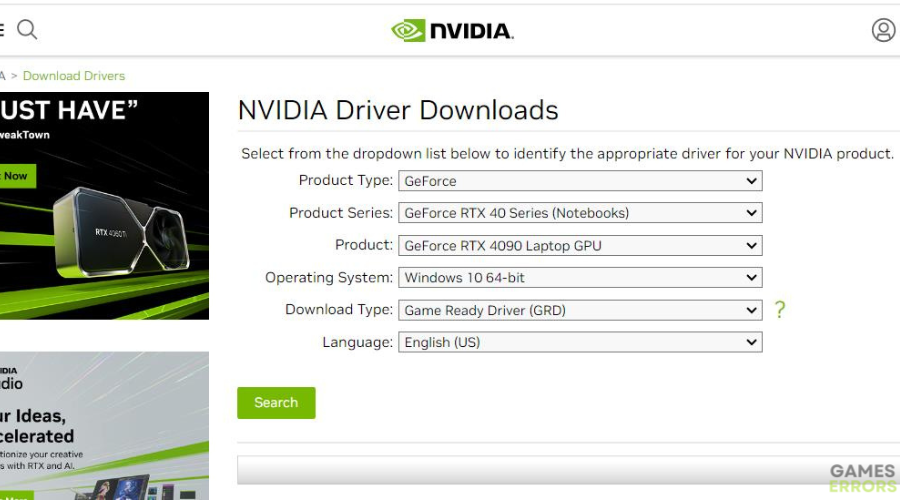Open the user account profile icon
The width and height of the screenshot is (900, 500).
(x=883, y=30)
